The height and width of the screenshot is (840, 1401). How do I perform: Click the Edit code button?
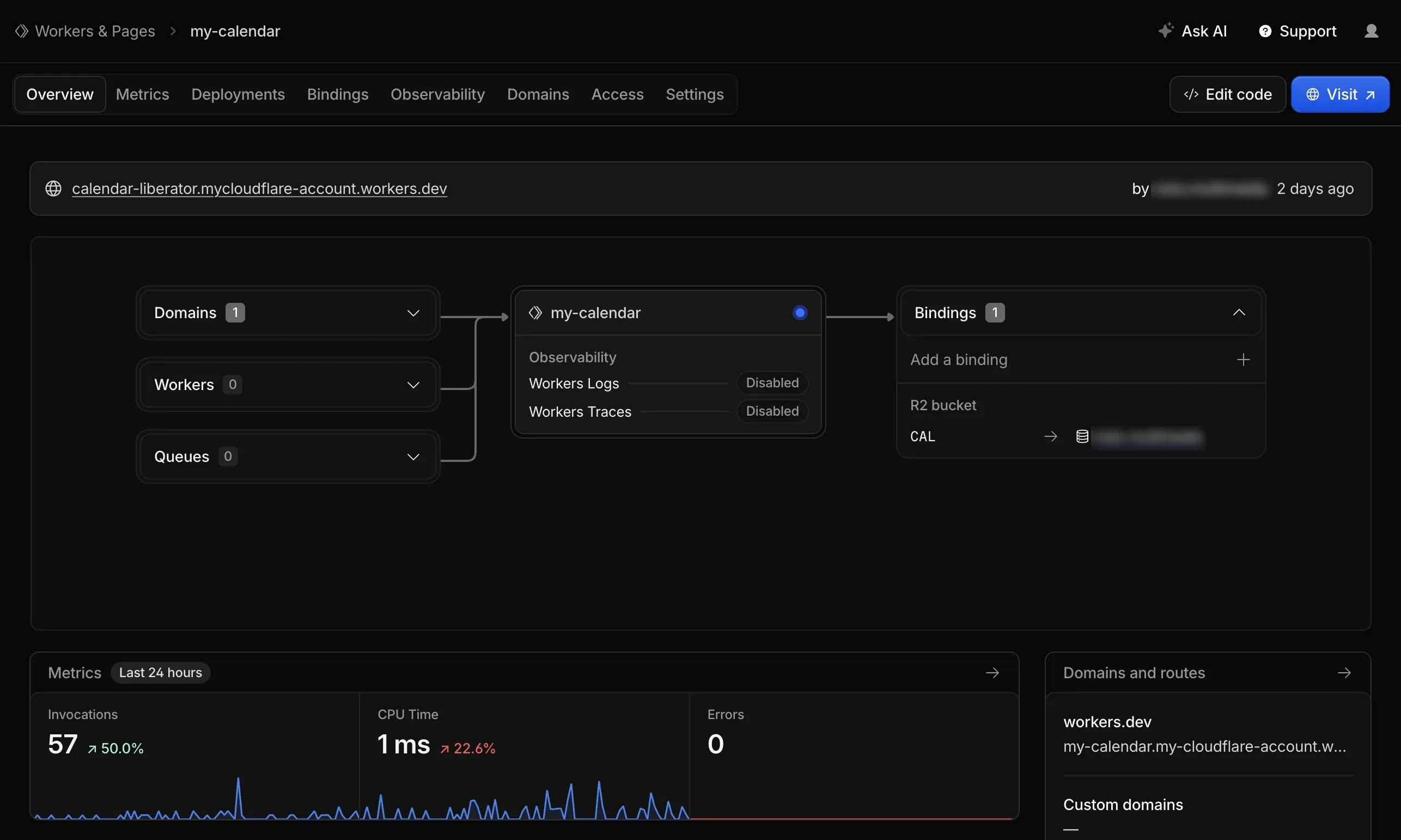point(1227,94)
